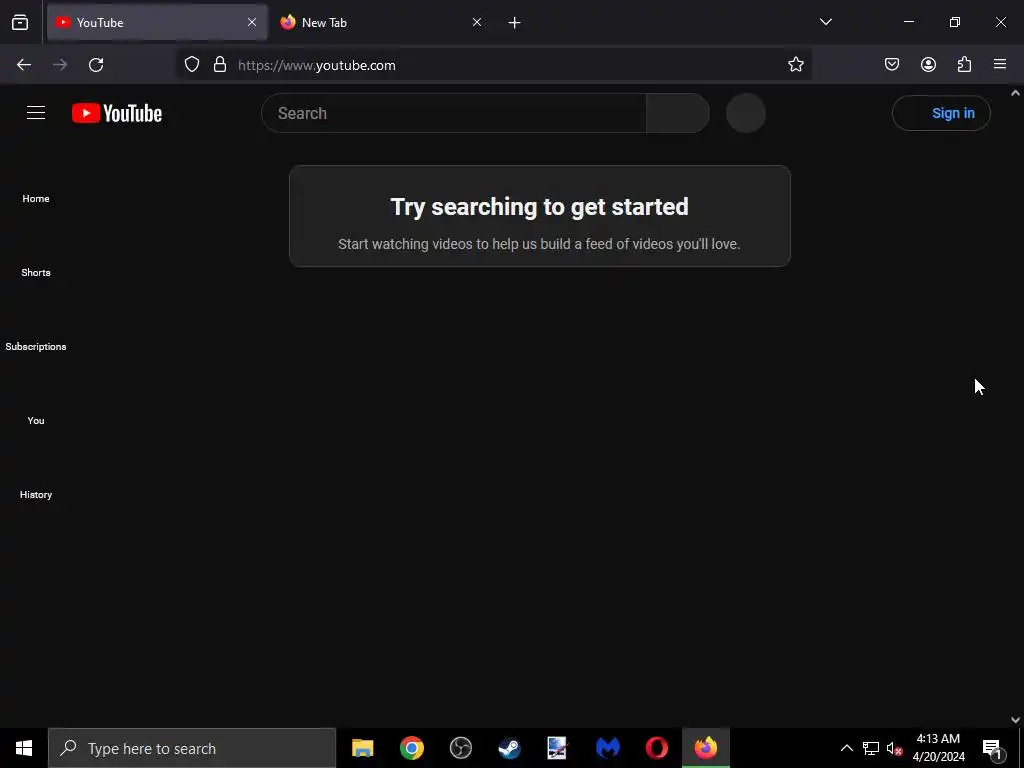This screenshot has width=1024, height=768.
Task: Launch Google Chrome from the taskbar
Action: pos(411,748)
